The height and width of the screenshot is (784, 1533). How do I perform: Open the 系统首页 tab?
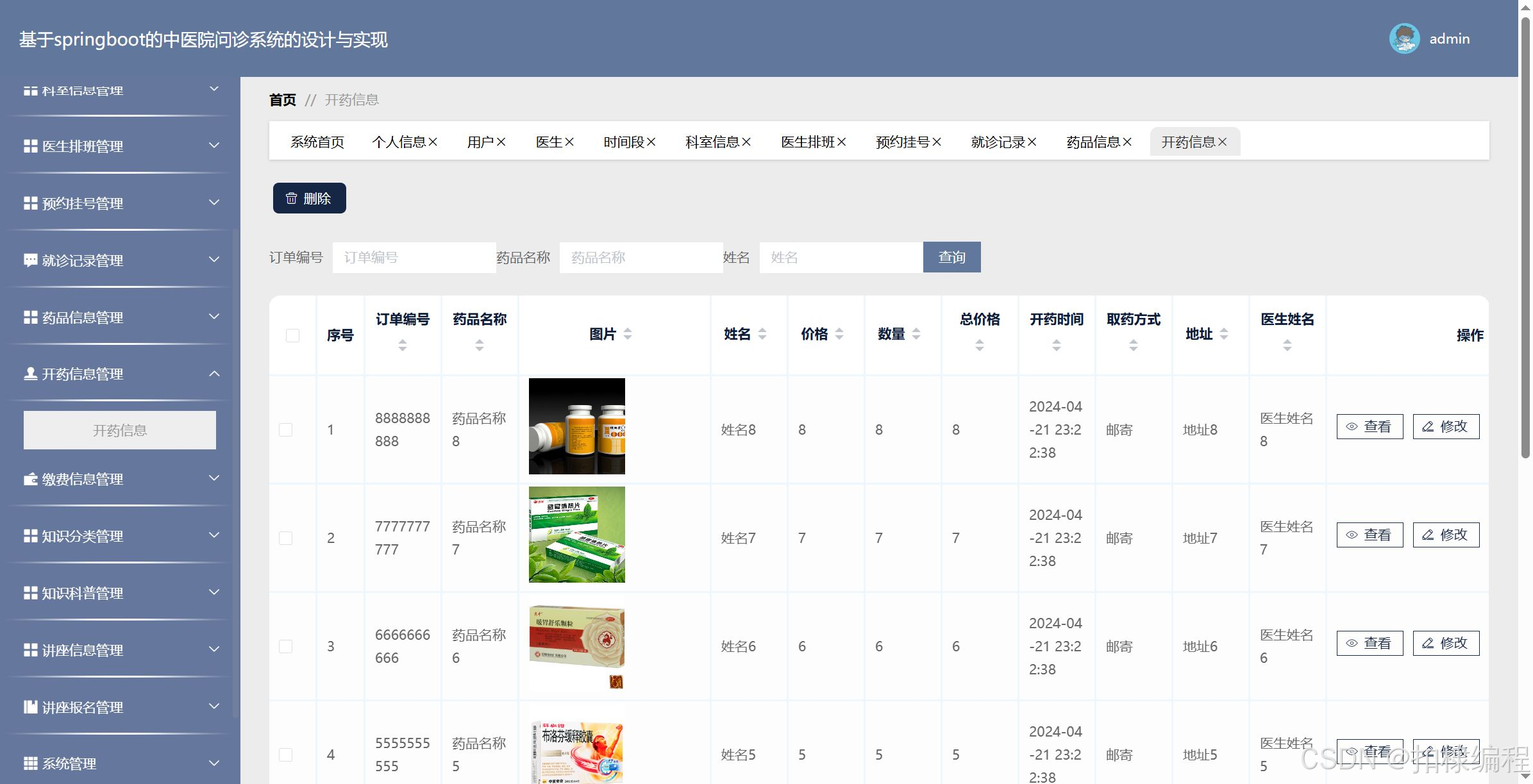click(317, 142)
